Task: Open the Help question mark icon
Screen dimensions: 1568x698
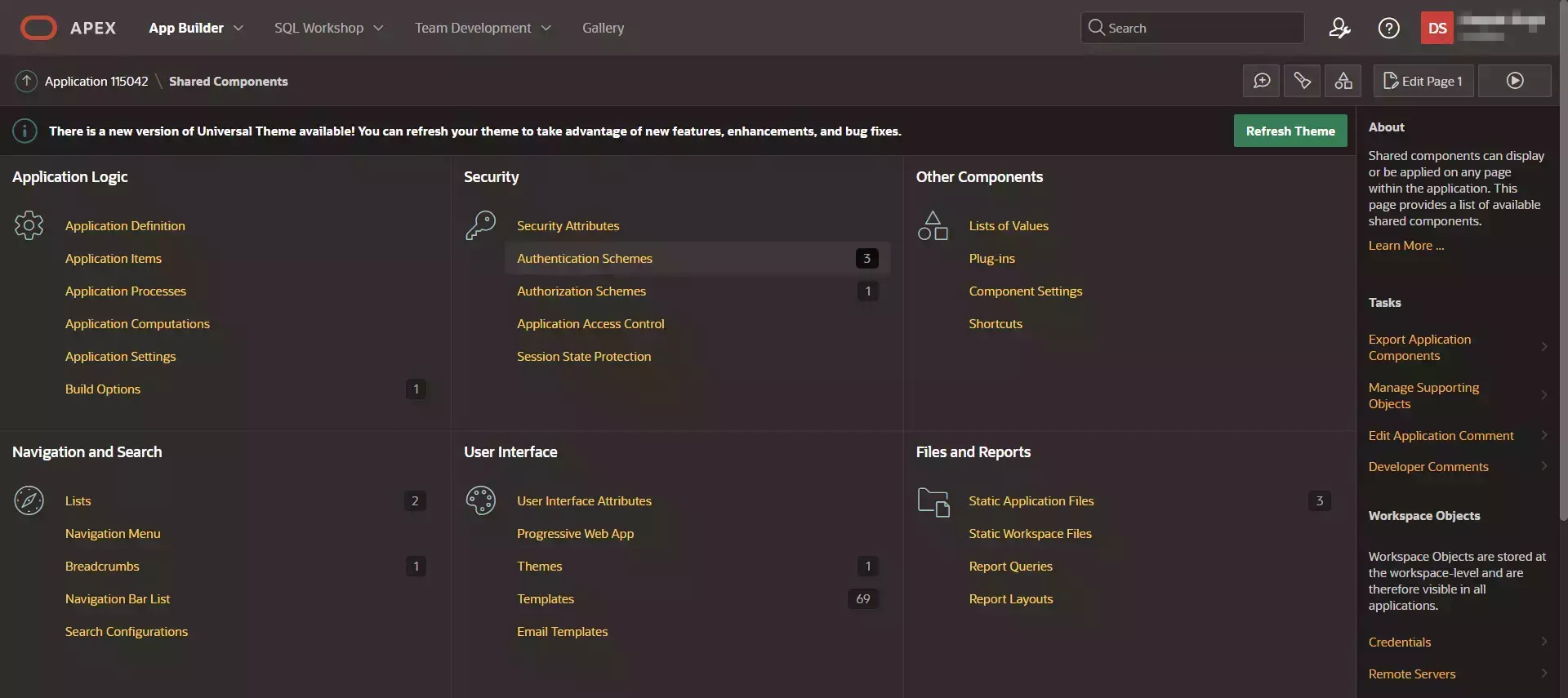Action: pos(1388,28)
